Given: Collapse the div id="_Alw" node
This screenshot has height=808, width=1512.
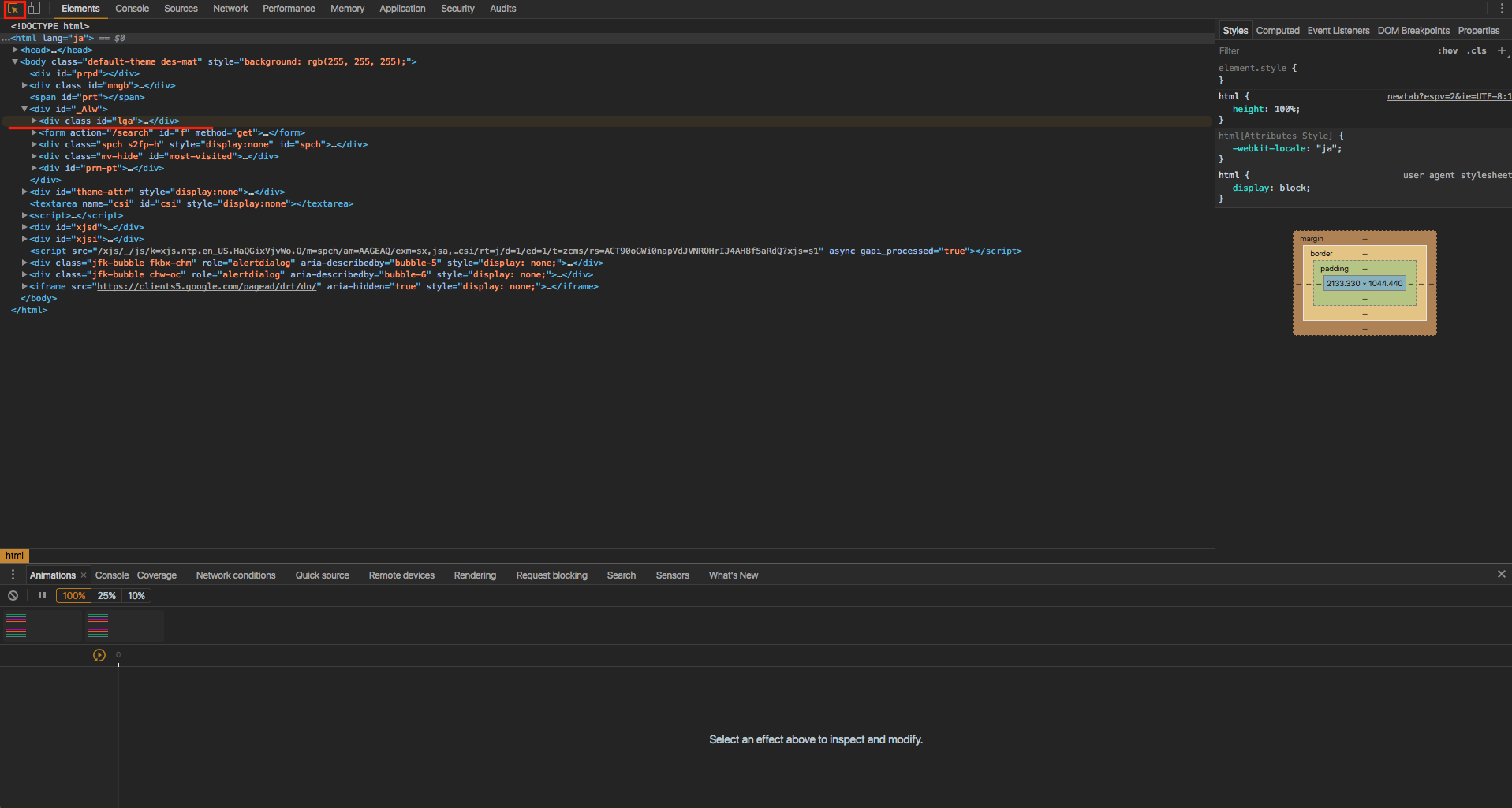Looking at the screenshot, I should (24, 109).
